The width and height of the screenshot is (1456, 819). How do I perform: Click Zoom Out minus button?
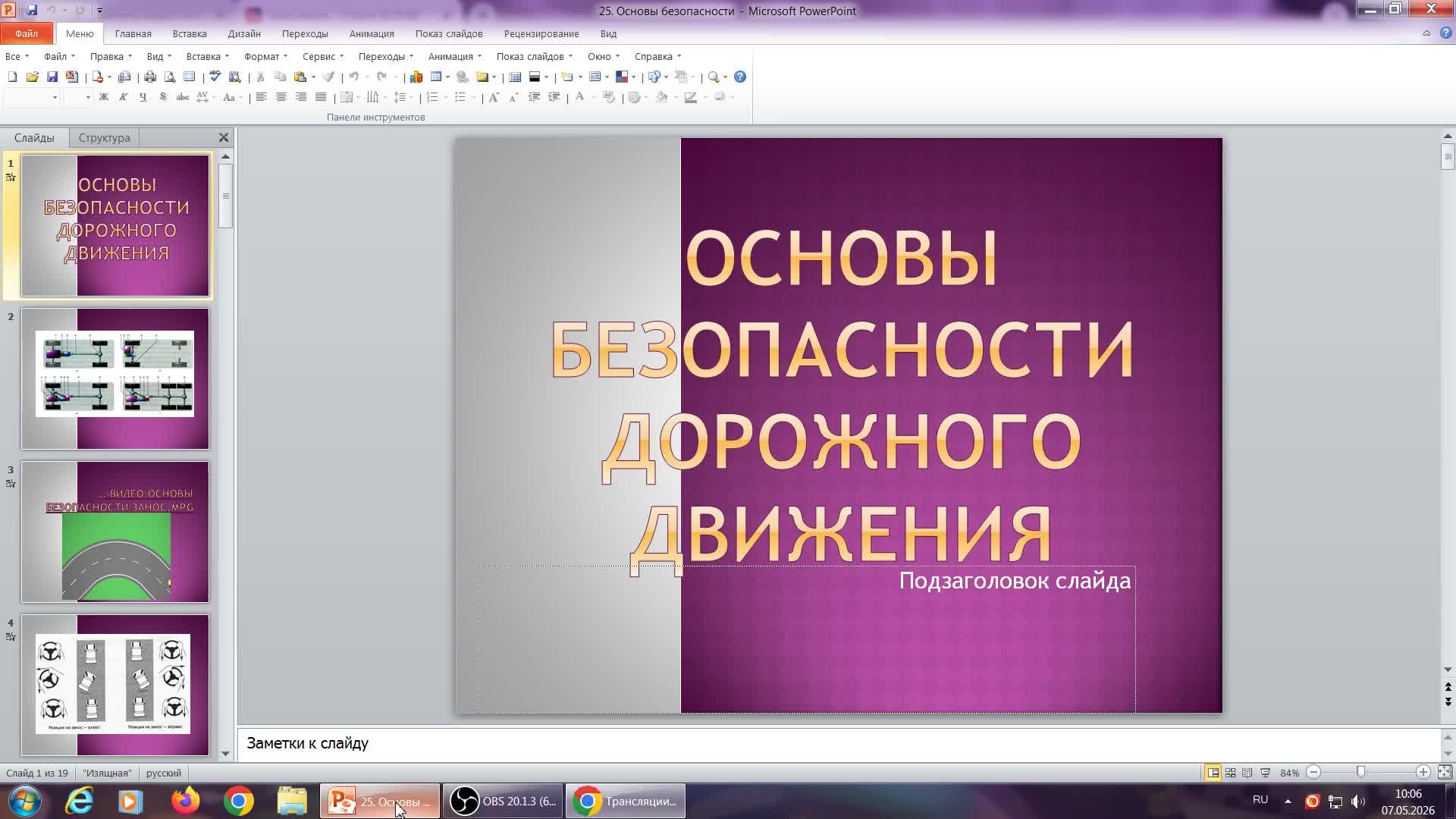(1314, 773)
